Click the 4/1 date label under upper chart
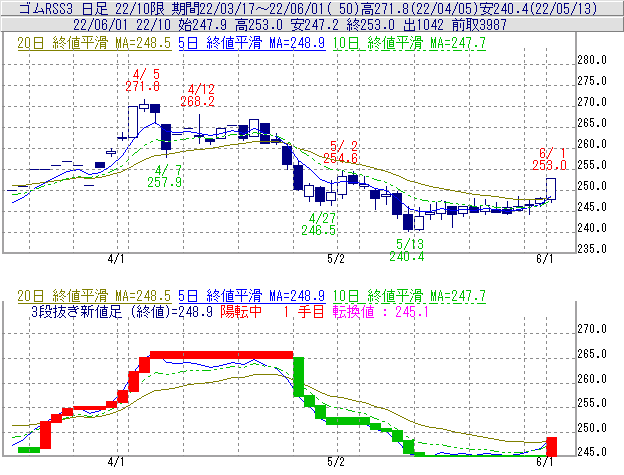This screenshot has width=624, height=475. [x=116, y=259]
